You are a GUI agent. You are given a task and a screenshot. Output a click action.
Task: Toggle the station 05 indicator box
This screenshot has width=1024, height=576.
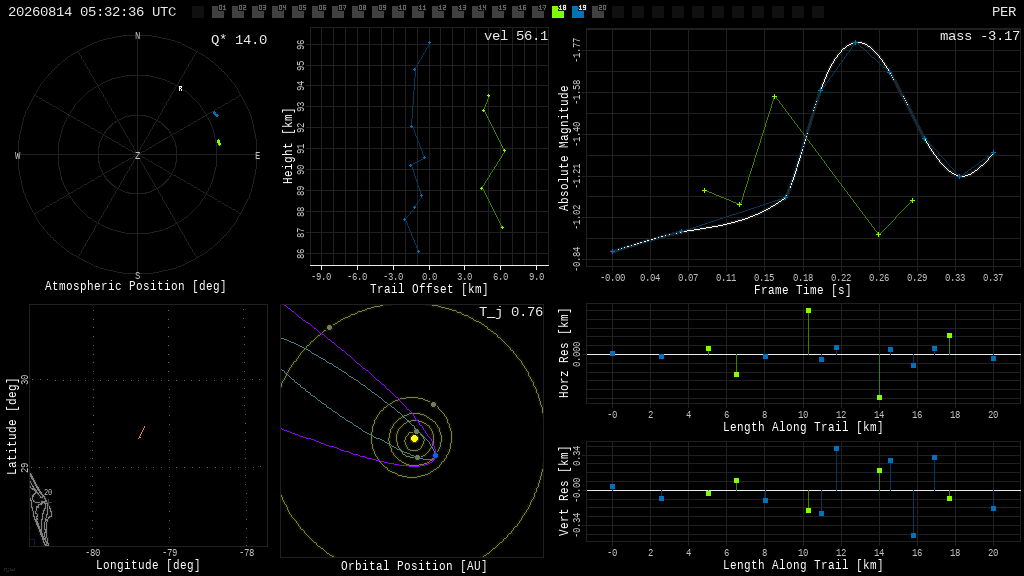point(298,12)
